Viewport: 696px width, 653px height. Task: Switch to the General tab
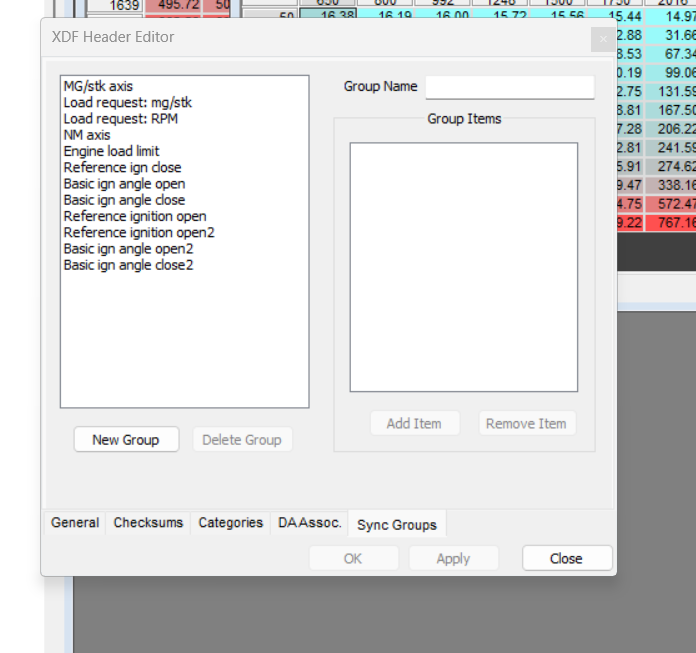click(x=75, y=523)
